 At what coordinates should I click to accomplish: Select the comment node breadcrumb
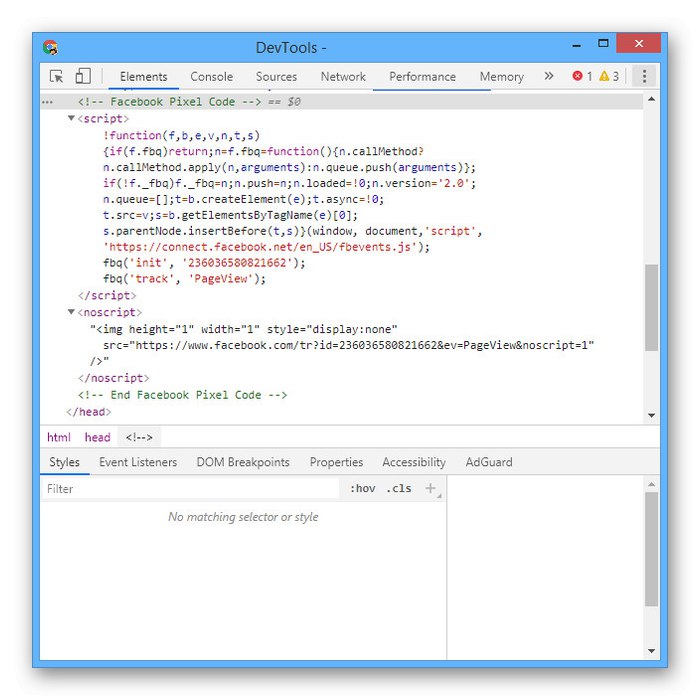(139, 437)
